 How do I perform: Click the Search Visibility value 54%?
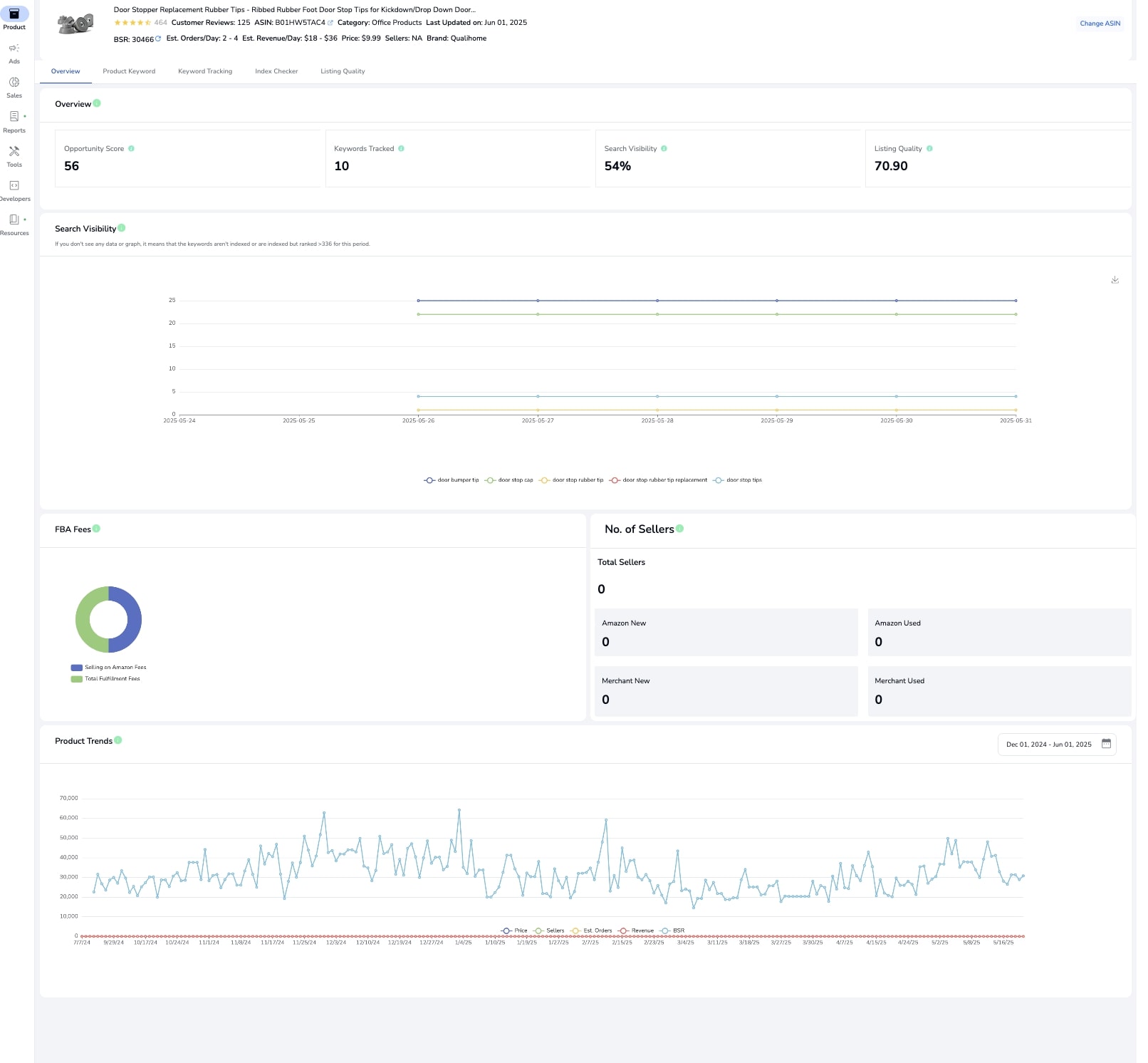[x=617, y=166]
